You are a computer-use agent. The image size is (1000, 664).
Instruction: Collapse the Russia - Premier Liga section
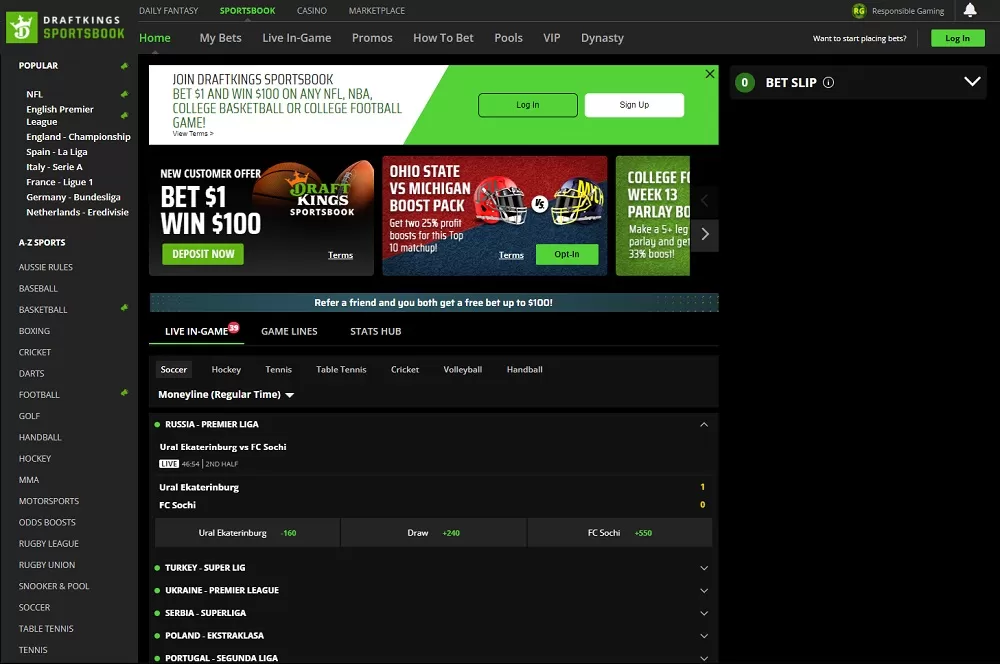click(x=704, y=424)
